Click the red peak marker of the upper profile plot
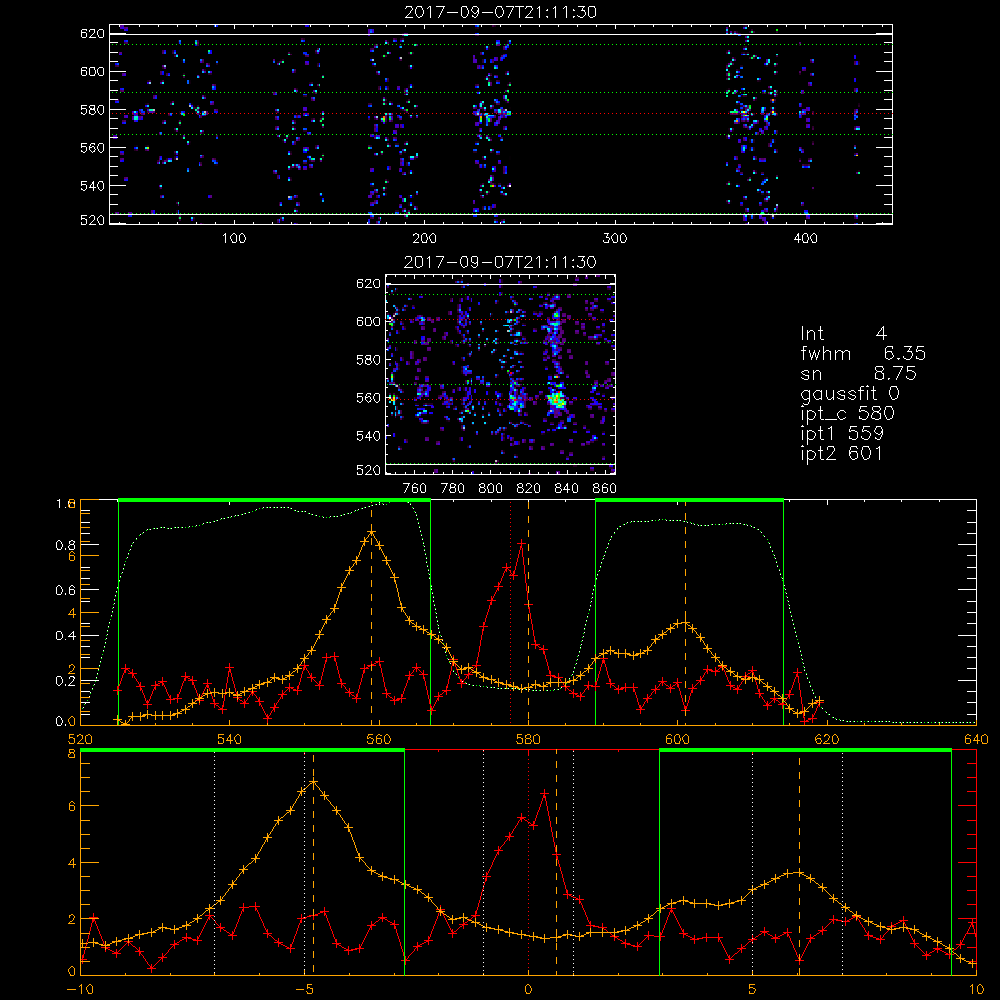This screenshot has height=1000, width=1000. pos(522,543)
